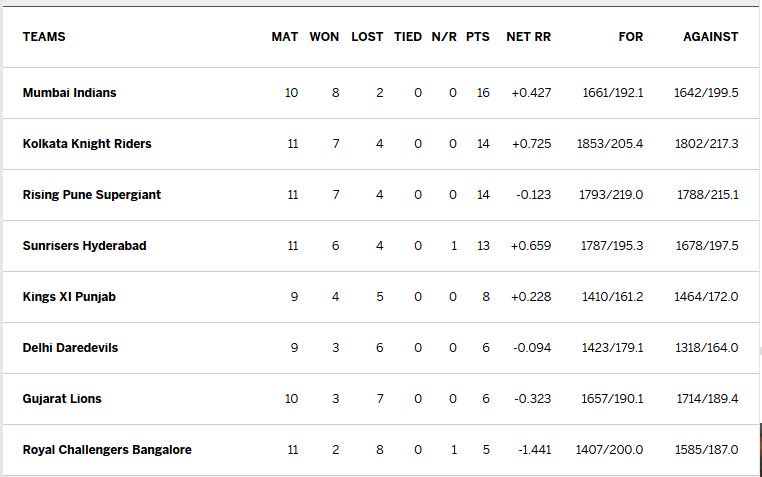The image size is (762, 477).
Task: Click the Mumbai Indians team name
Action: tap(69, 93)
